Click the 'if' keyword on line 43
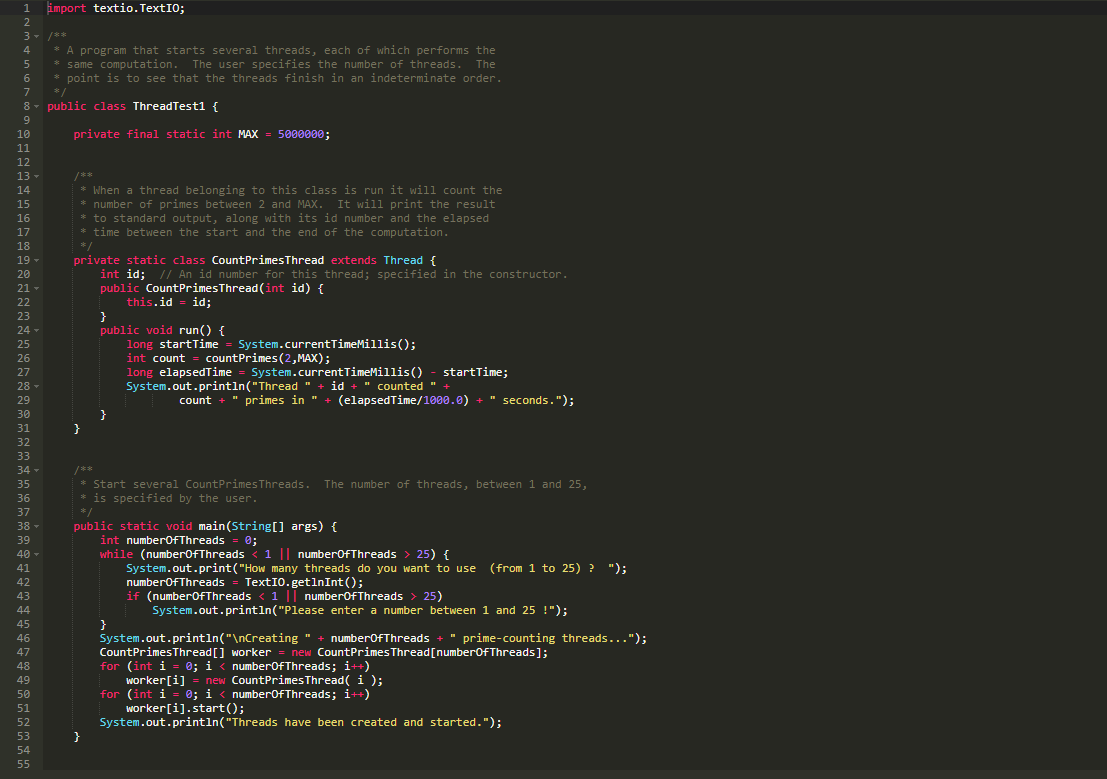 133,596
